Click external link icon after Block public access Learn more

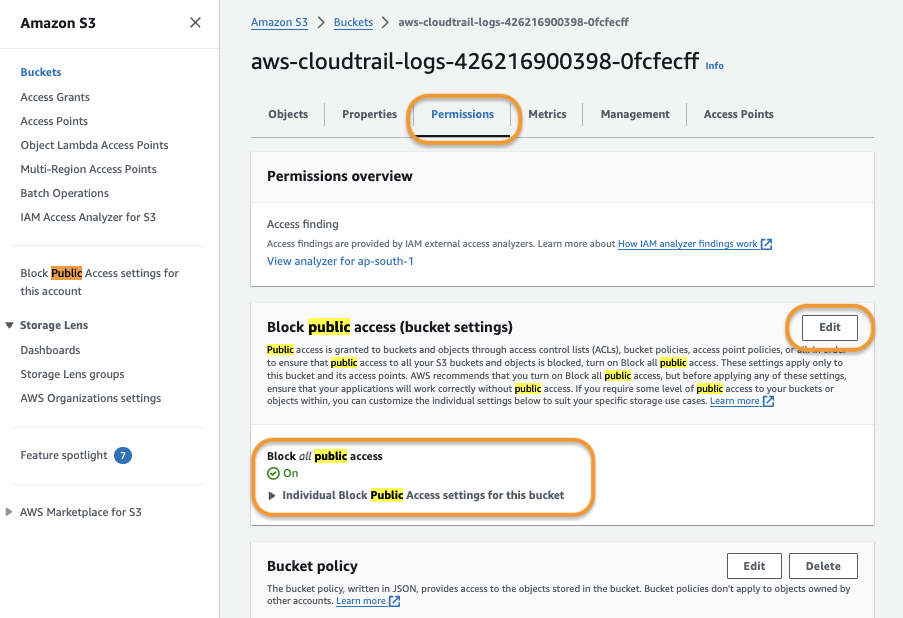[768, 401]
